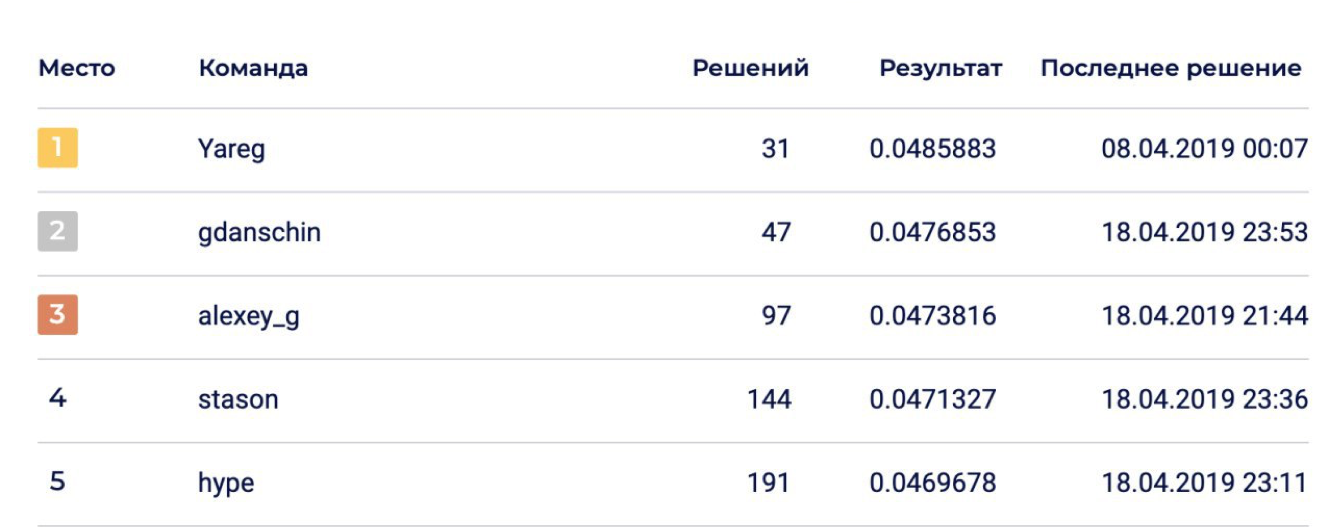Click the Команда column header
This screenshot has width=1327, height=527.
(253, 69)
